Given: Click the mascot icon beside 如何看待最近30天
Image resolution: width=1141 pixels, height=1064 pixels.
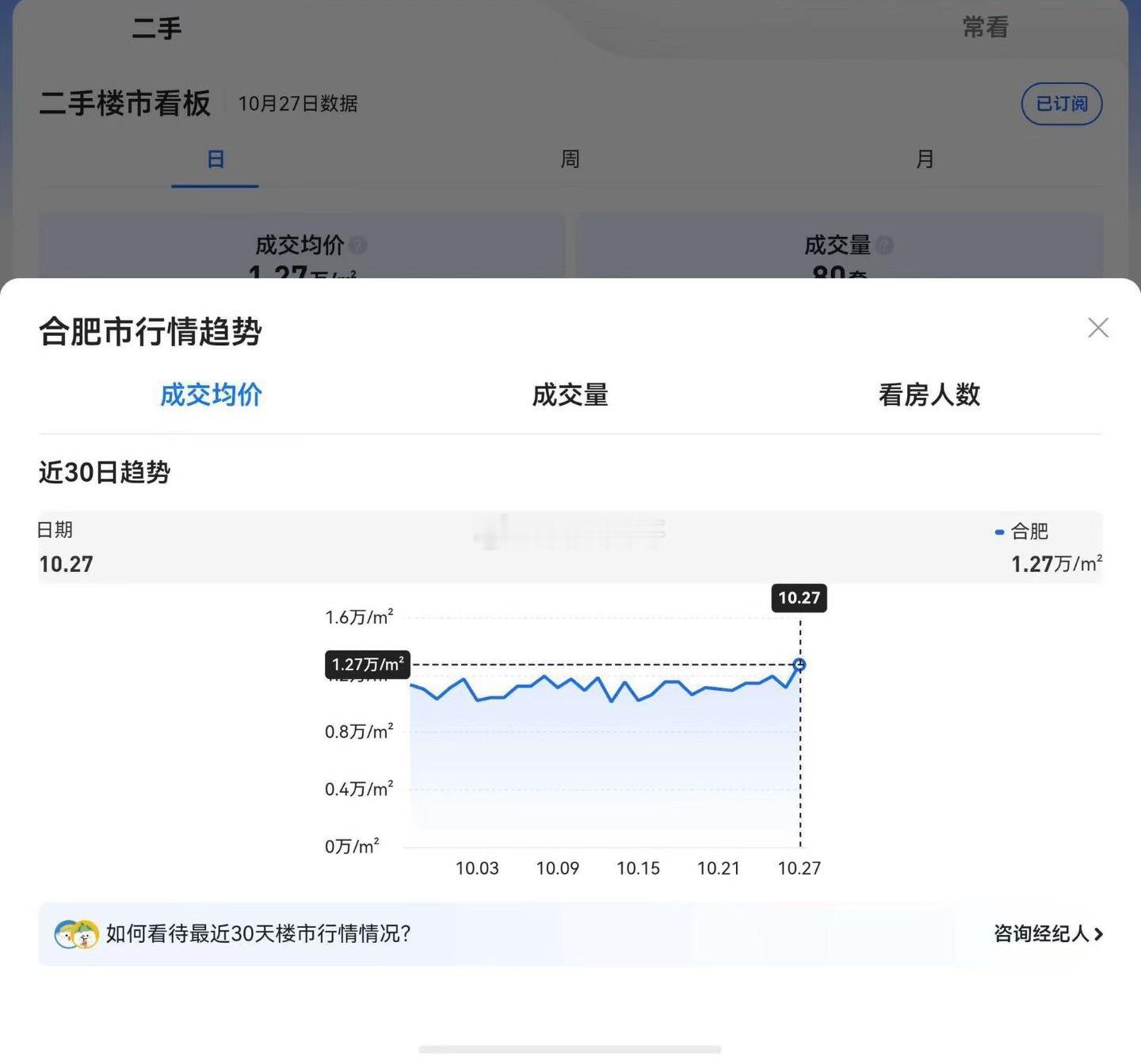Looking at the screenshot, I should click(76, 934).
